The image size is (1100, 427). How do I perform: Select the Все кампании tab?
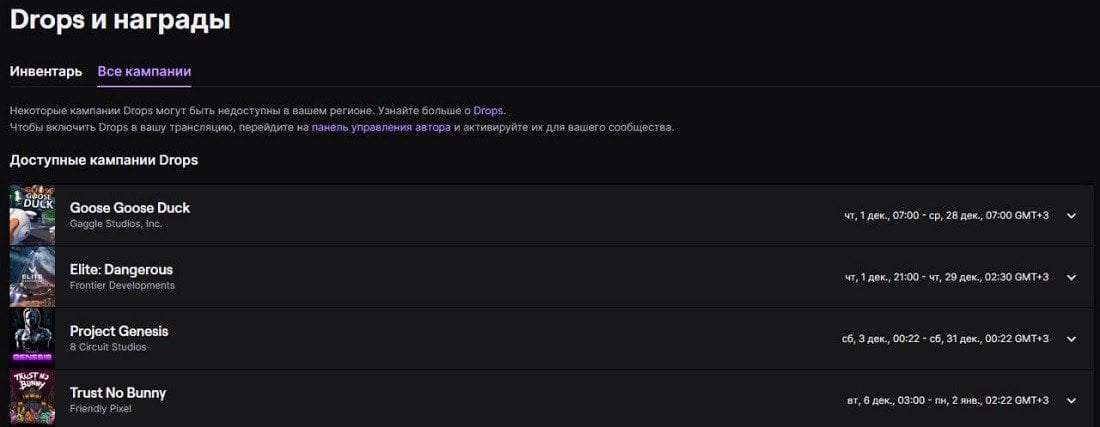(145, 72)
